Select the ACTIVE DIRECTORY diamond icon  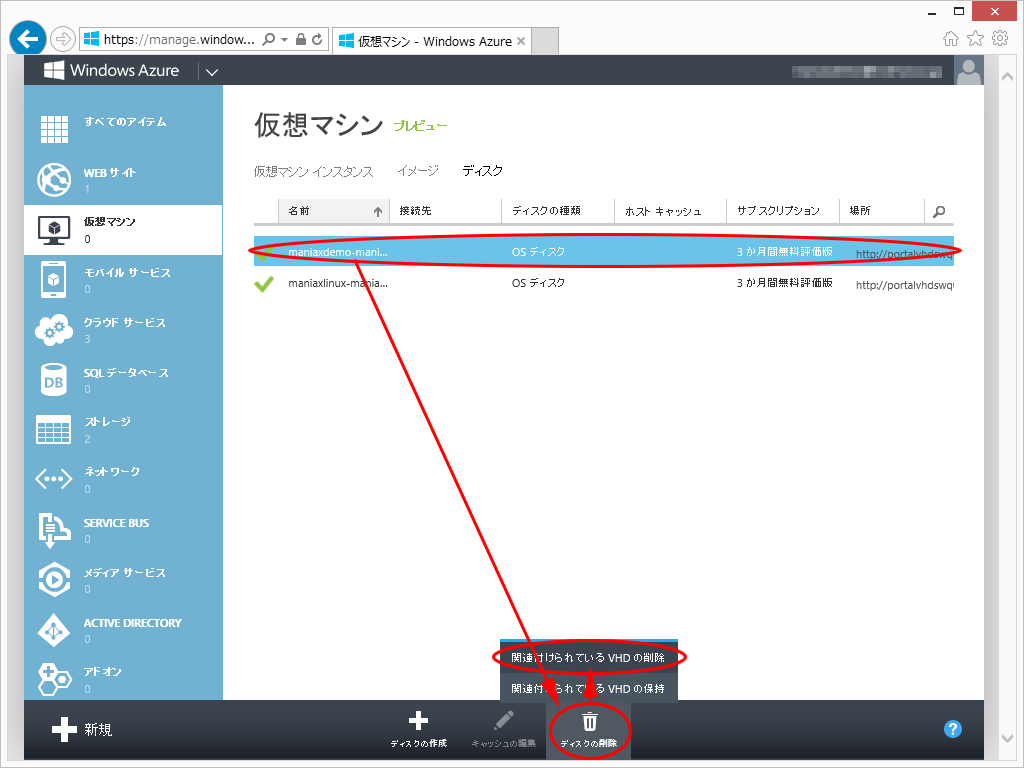pos(54,630)
